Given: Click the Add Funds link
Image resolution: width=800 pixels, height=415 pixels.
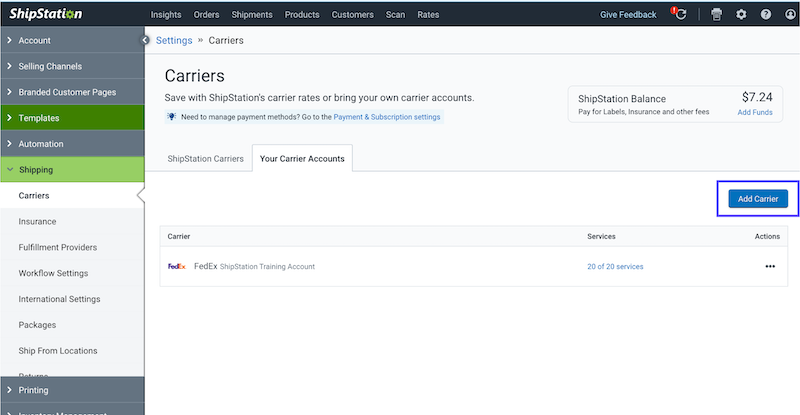Looking at the screenshot, I should click(754, 113).
